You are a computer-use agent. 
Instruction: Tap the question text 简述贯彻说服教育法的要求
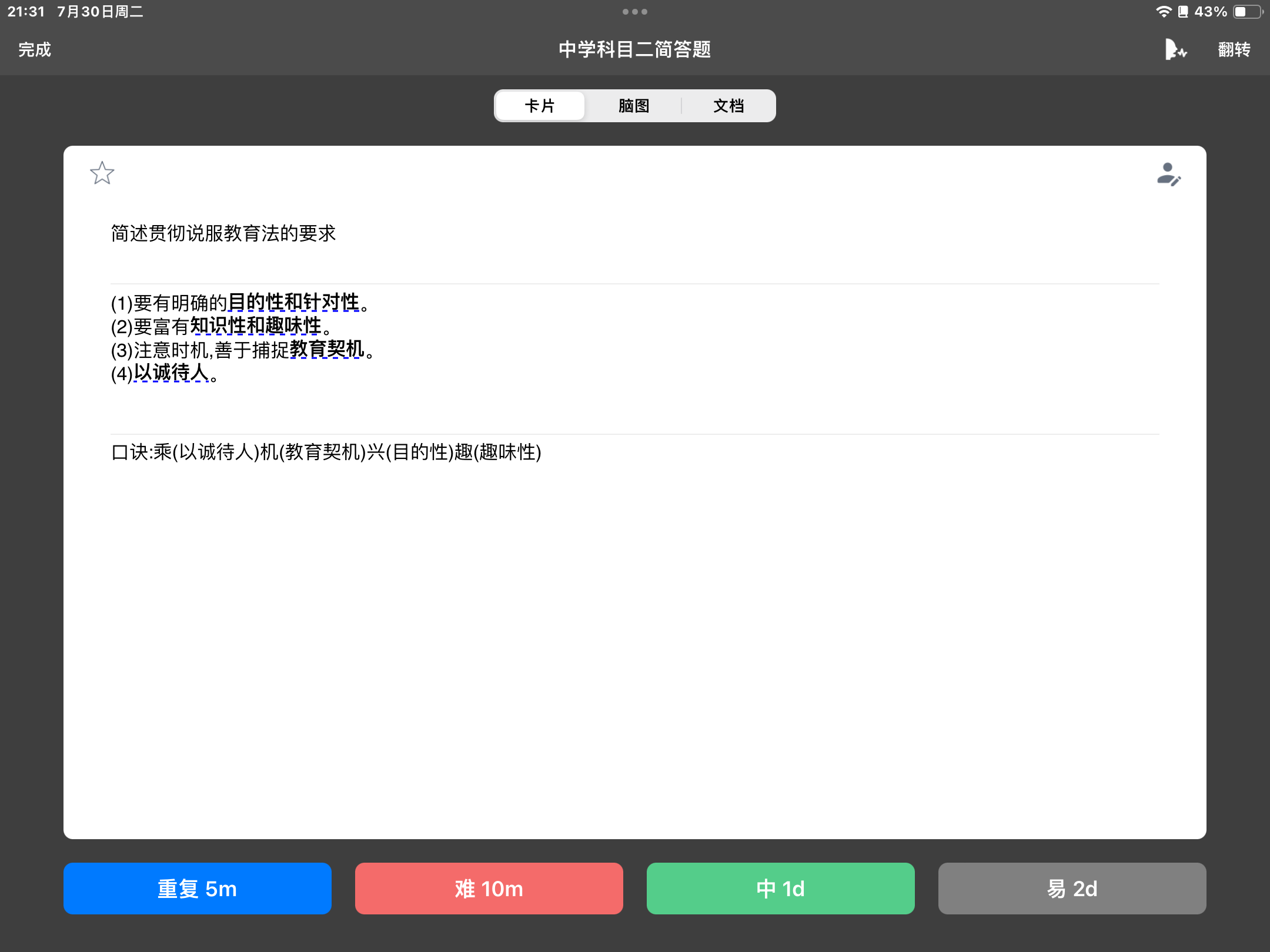click(223, 233)
